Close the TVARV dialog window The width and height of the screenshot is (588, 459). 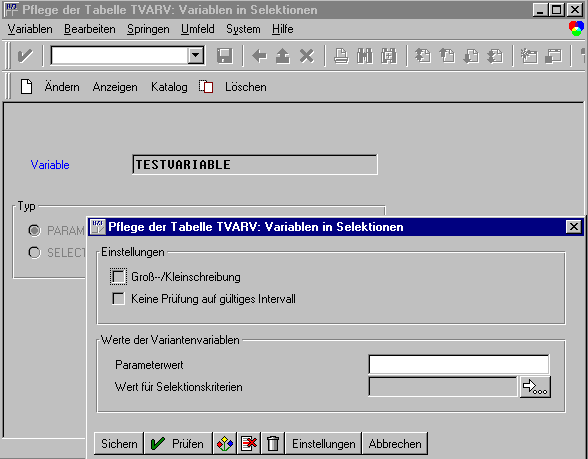click(x=574, y=226)
